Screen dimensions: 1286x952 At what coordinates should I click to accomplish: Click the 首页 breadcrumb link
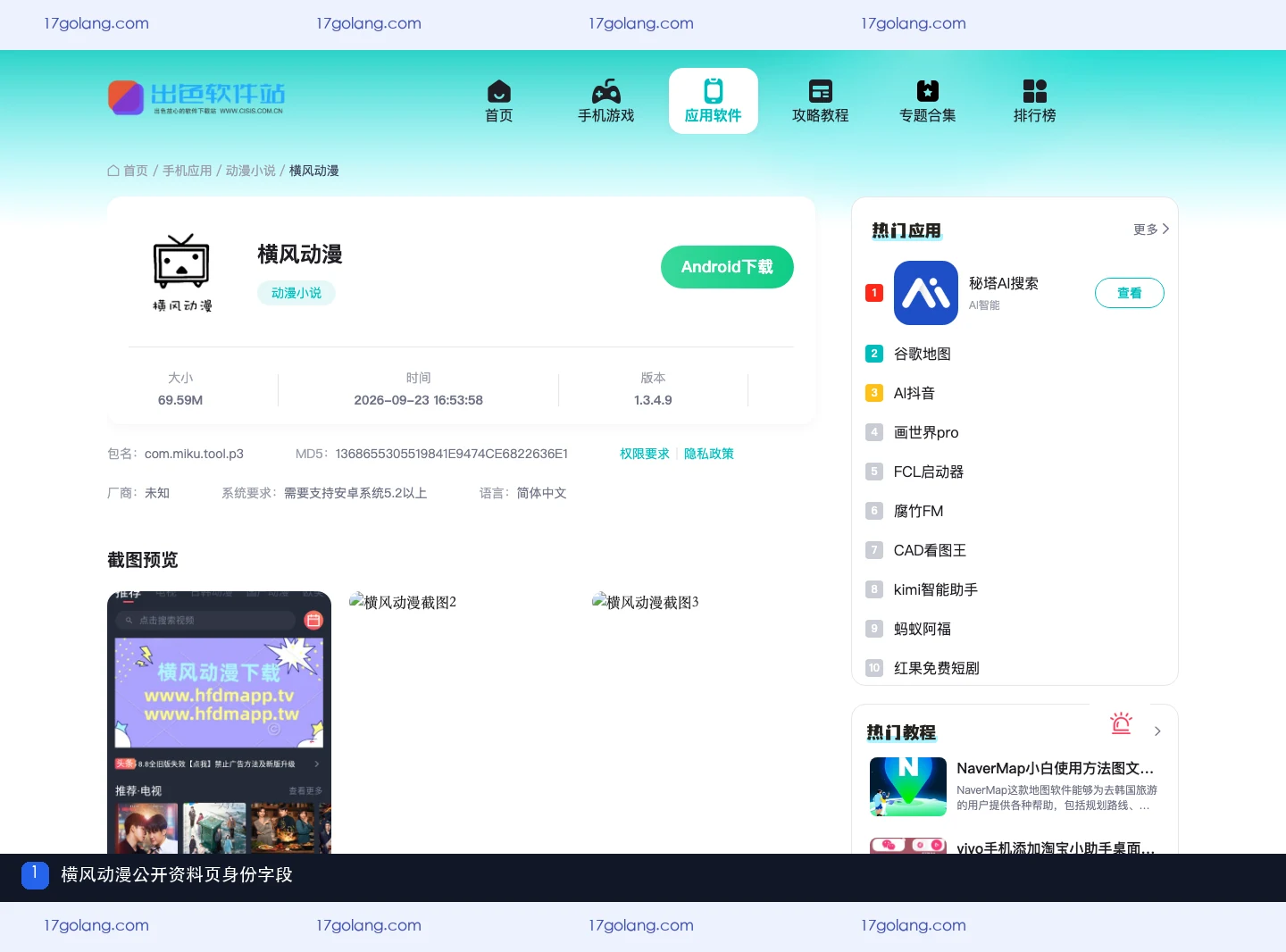pos(136,171)
